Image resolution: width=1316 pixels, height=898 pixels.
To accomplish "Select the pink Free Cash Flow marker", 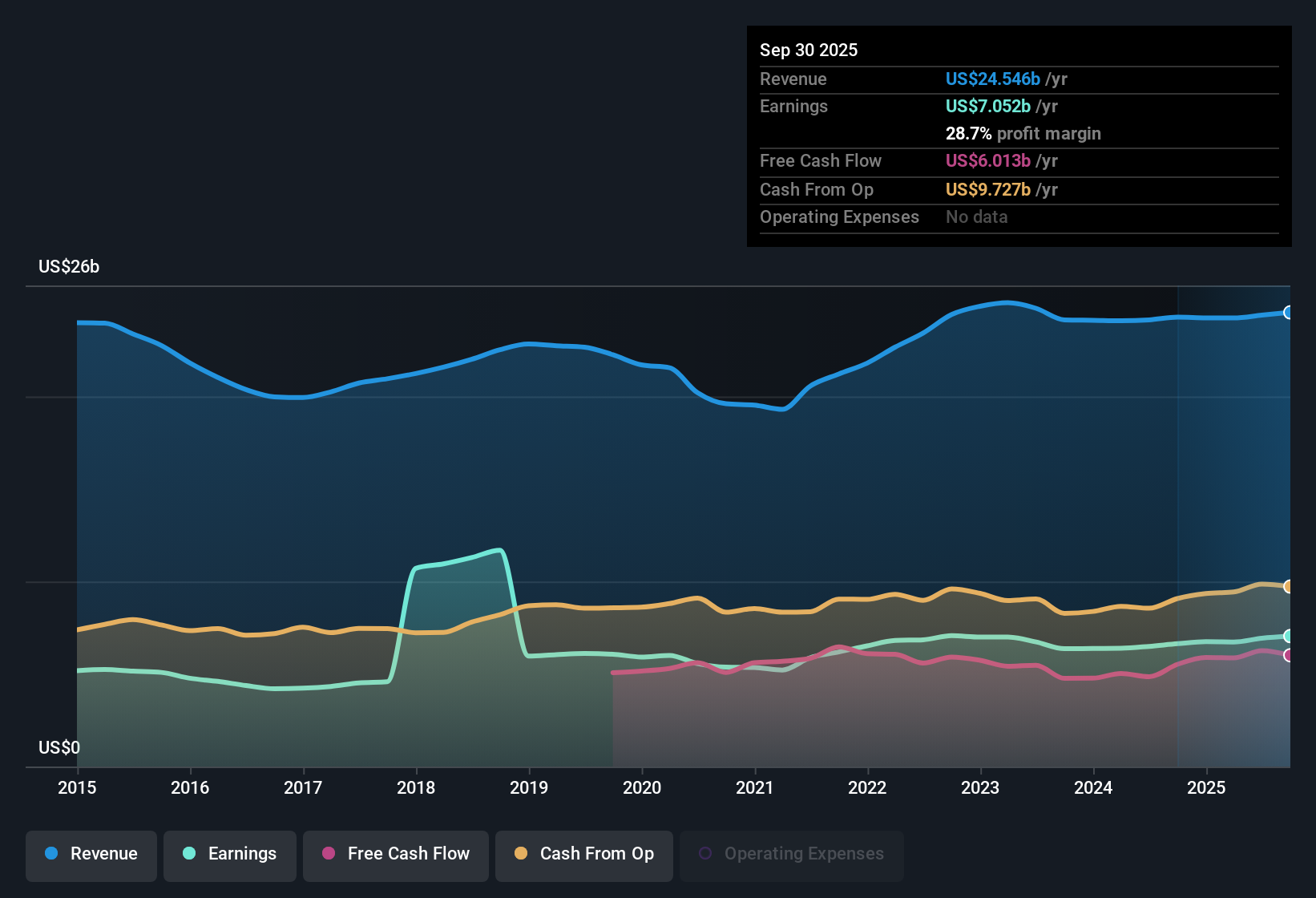I will [x=1289, y=656].
